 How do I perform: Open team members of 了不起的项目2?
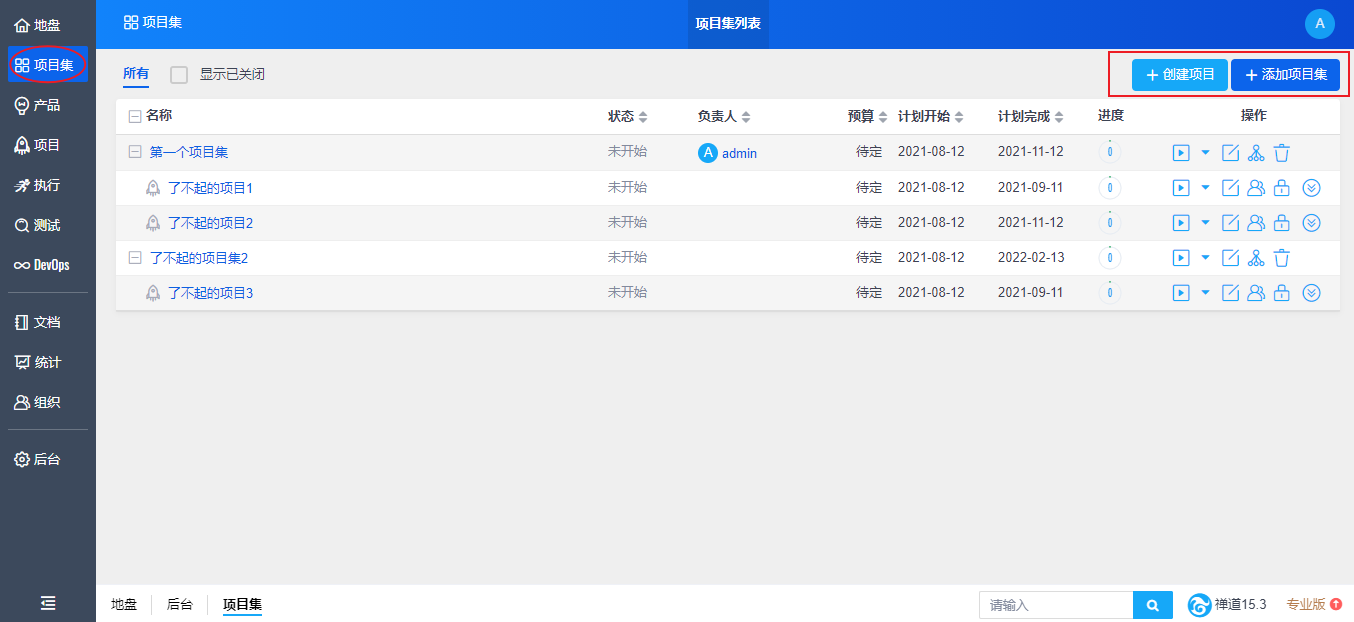tap(1256, 223)
